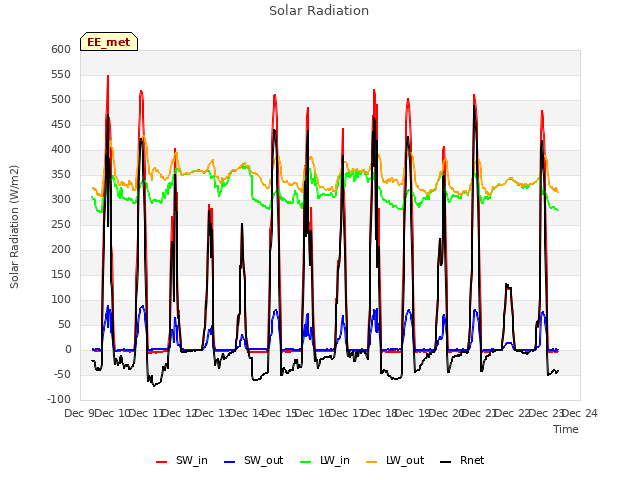Click the Dec 14 x-axis tick label

tap(247, 413)
